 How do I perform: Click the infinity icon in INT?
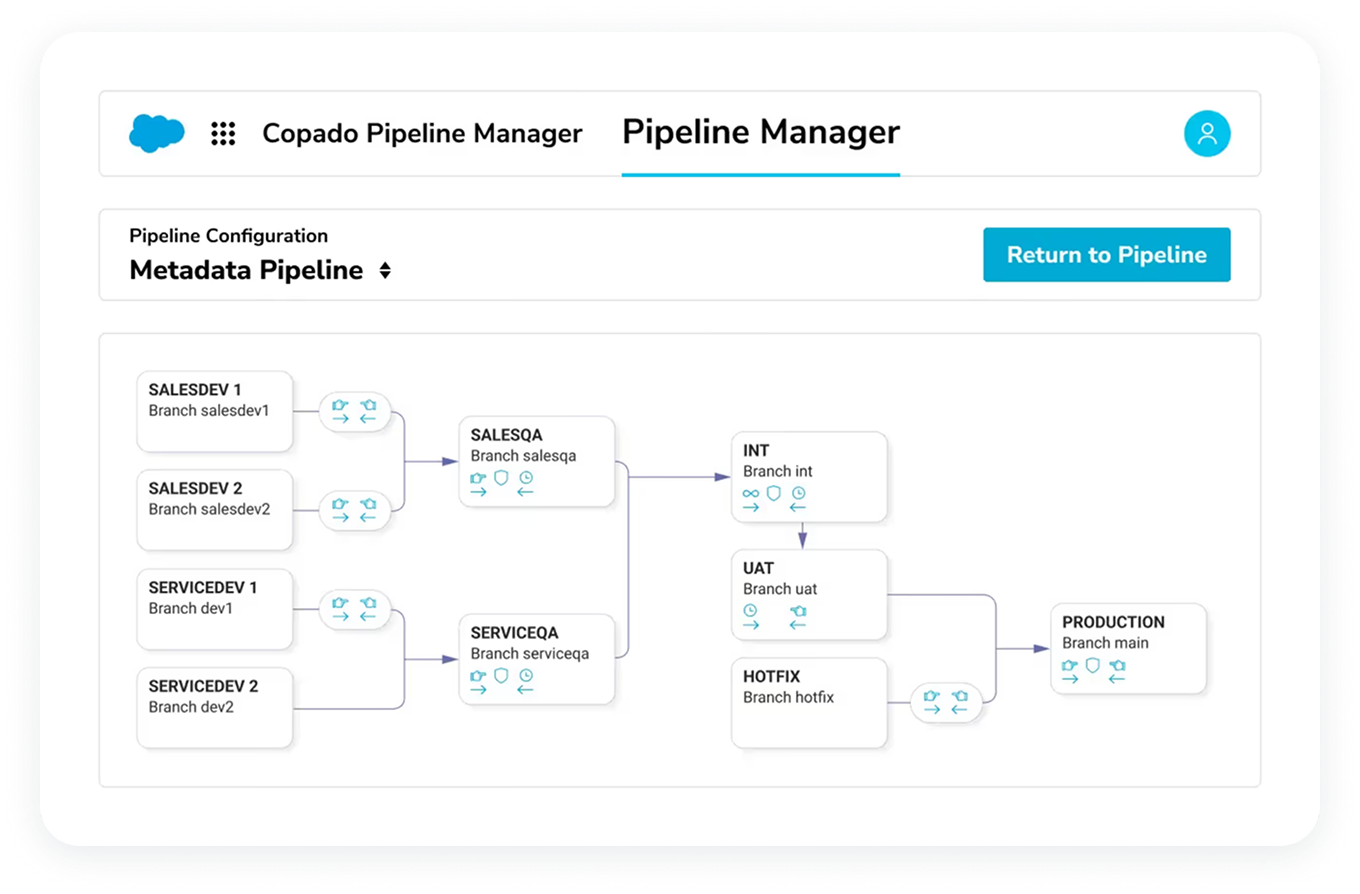click(751, 494)
